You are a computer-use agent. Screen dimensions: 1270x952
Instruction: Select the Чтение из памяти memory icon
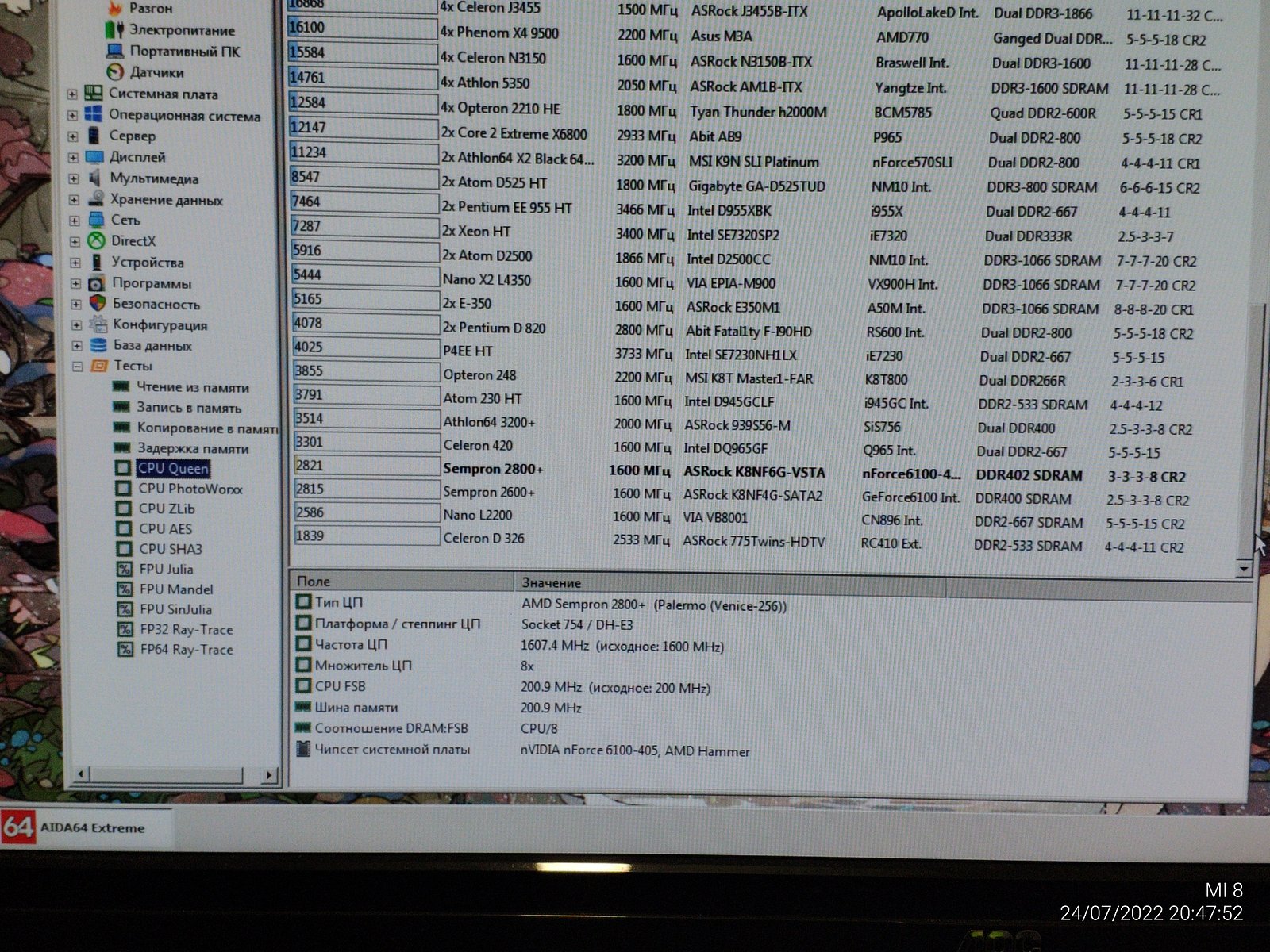(x=121, y=386)
